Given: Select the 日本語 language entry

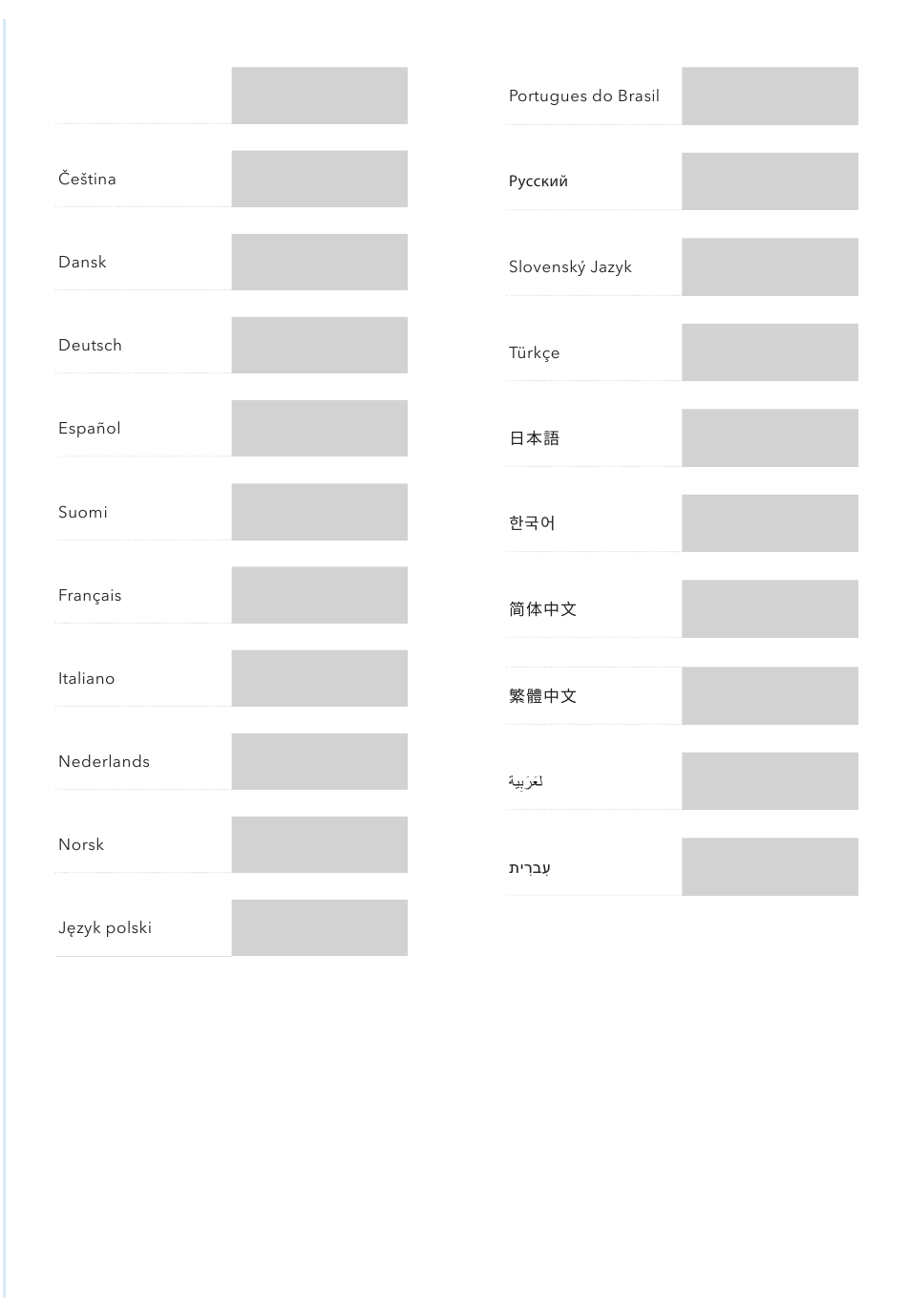Looking at the screenshot, I should [535, 438].
